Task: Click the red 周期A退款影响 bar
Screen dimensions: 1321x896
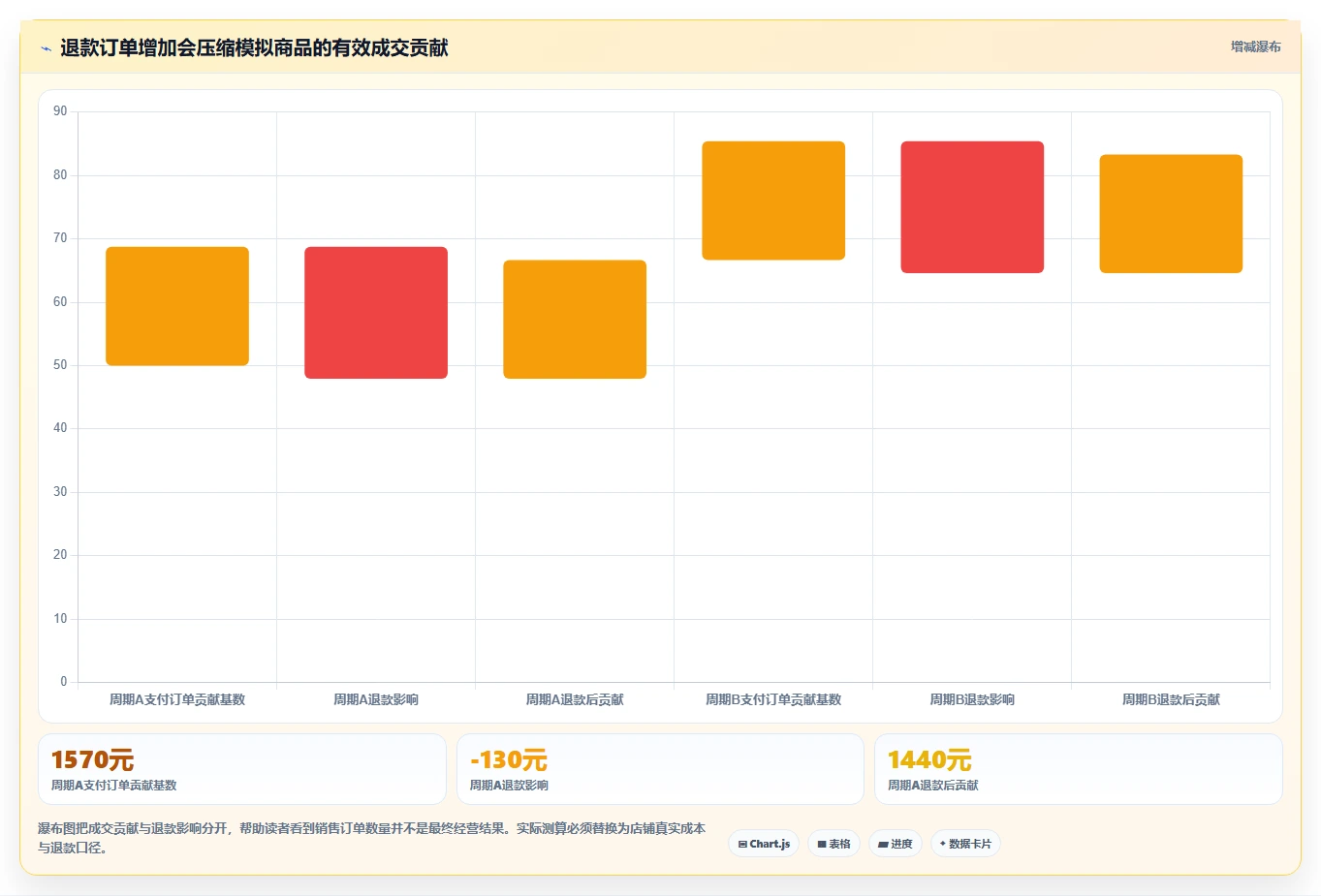Action: coord(376,313)
